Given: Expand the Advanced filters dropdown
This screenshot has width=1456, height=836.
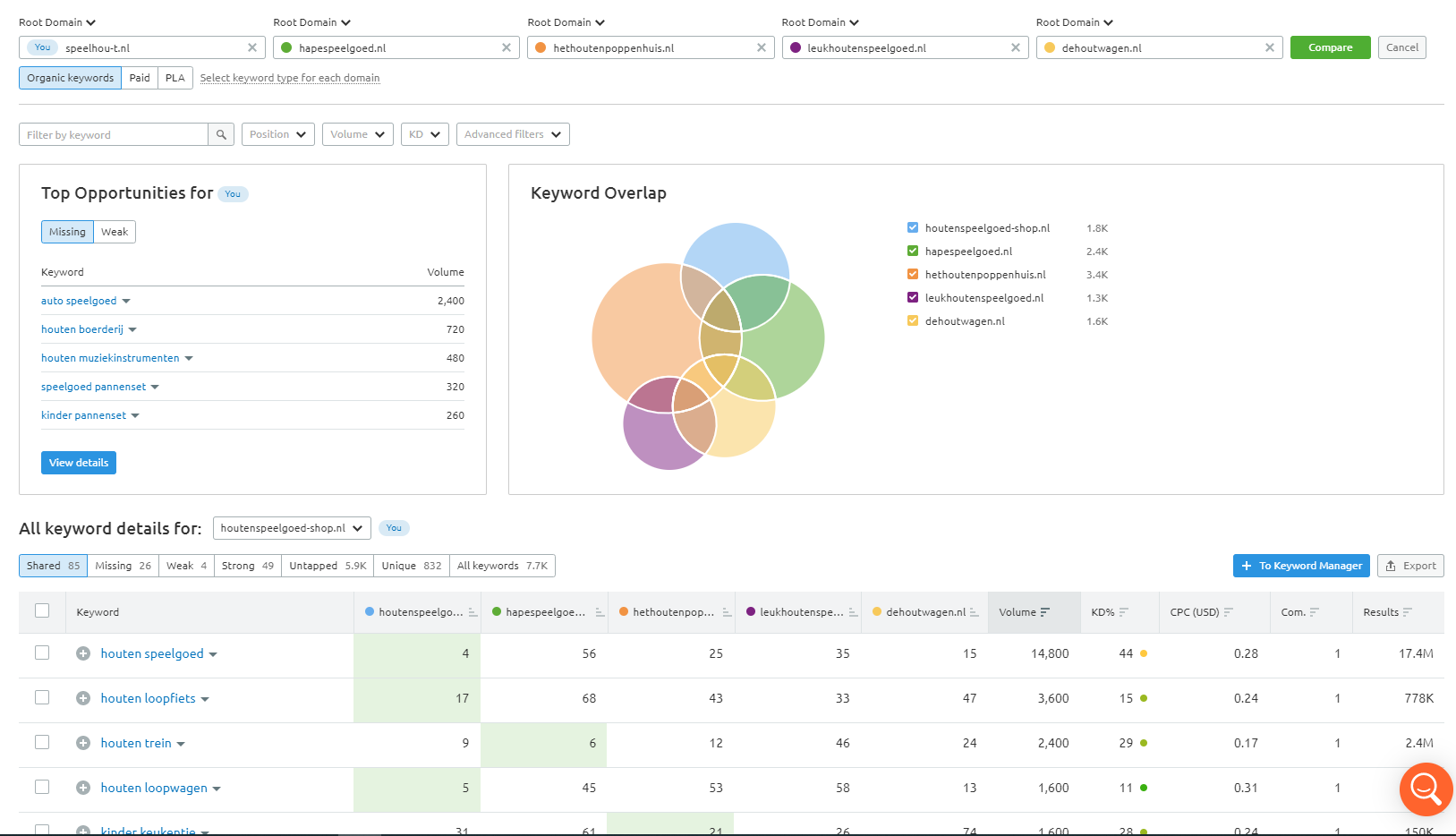Looking at the screenshot, I should point(512,134).
